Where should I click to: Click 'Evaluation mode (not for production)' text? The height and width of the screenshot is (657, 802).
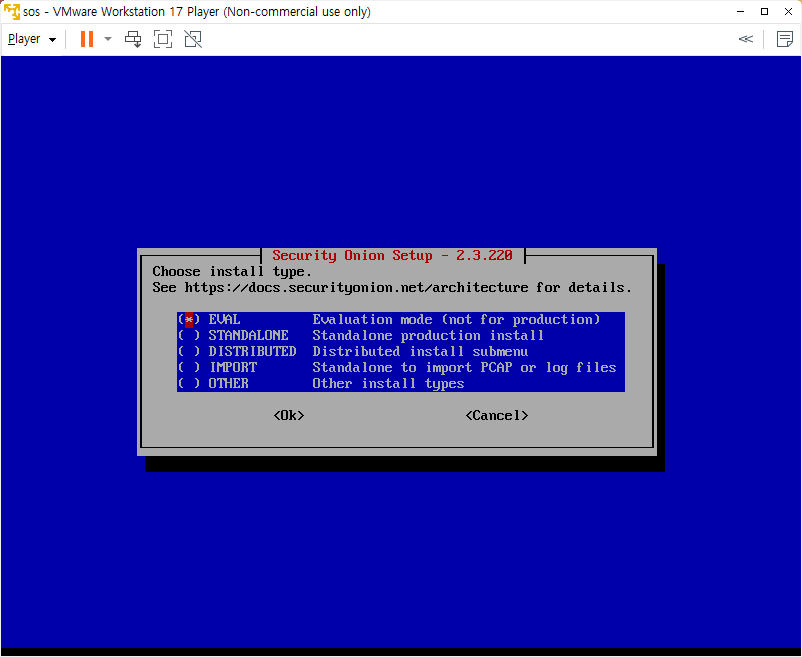pos(456,320)
